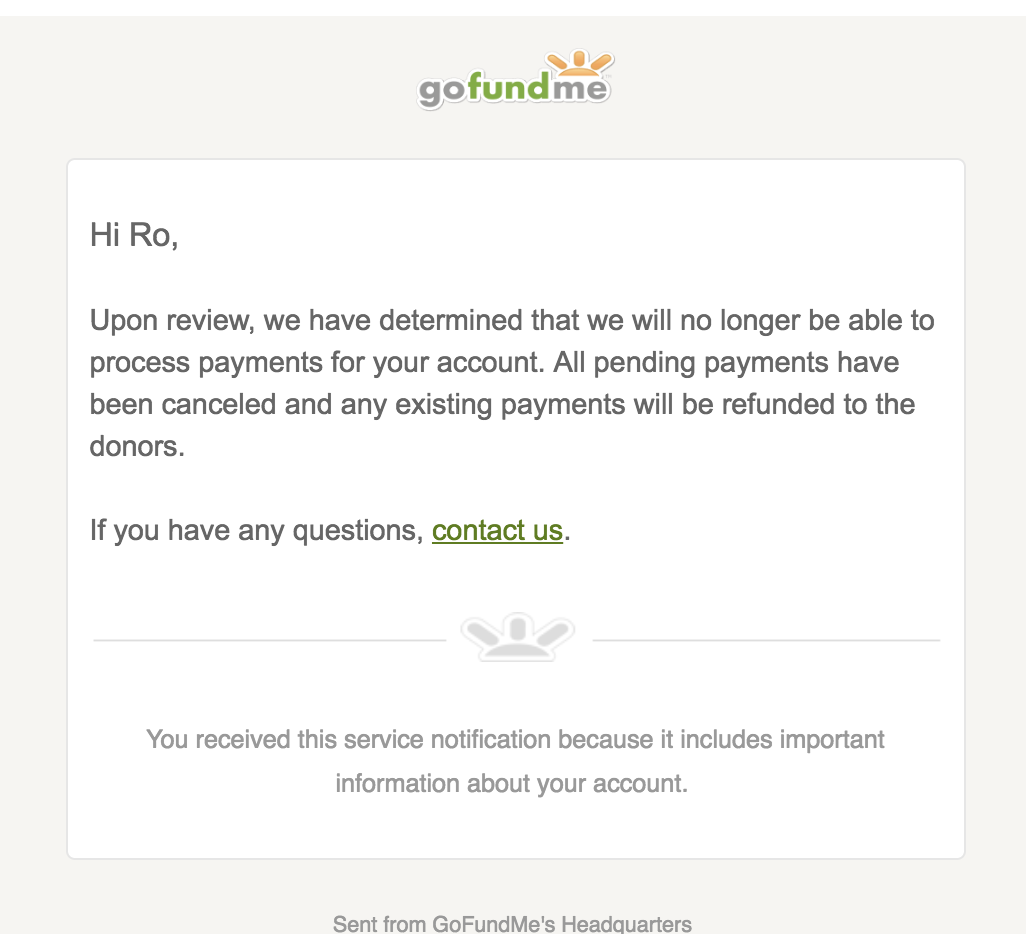This screenshot has height=934, width=1026.
Task: Click the 'me' part of the logo
Action: [578, 90]
